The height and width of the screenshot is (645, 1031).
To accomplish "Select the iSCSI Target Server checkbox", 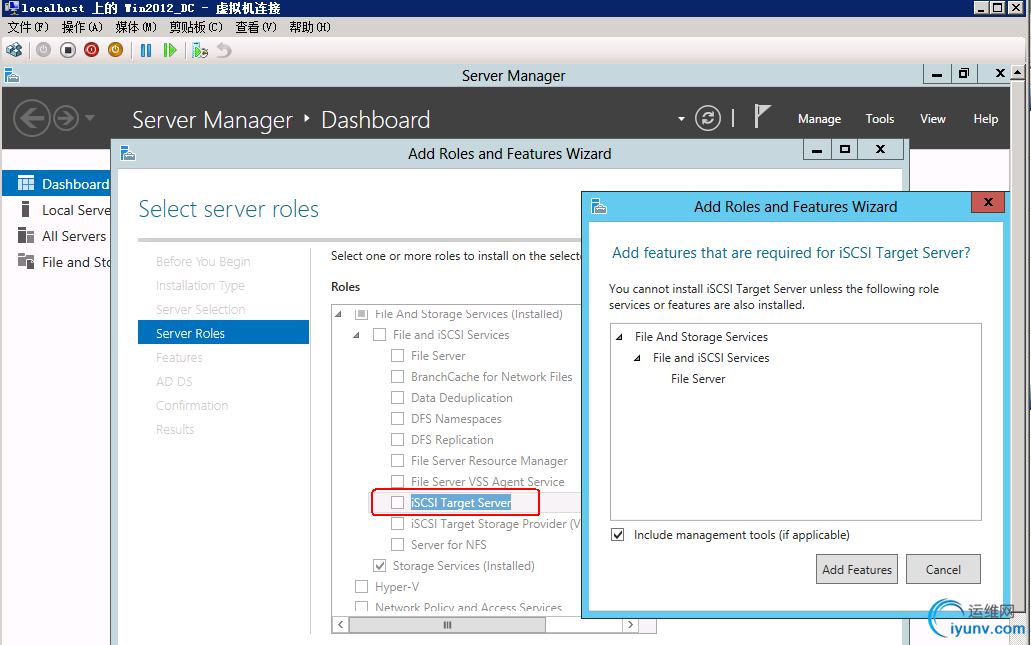I will click(x=397, y=503).
